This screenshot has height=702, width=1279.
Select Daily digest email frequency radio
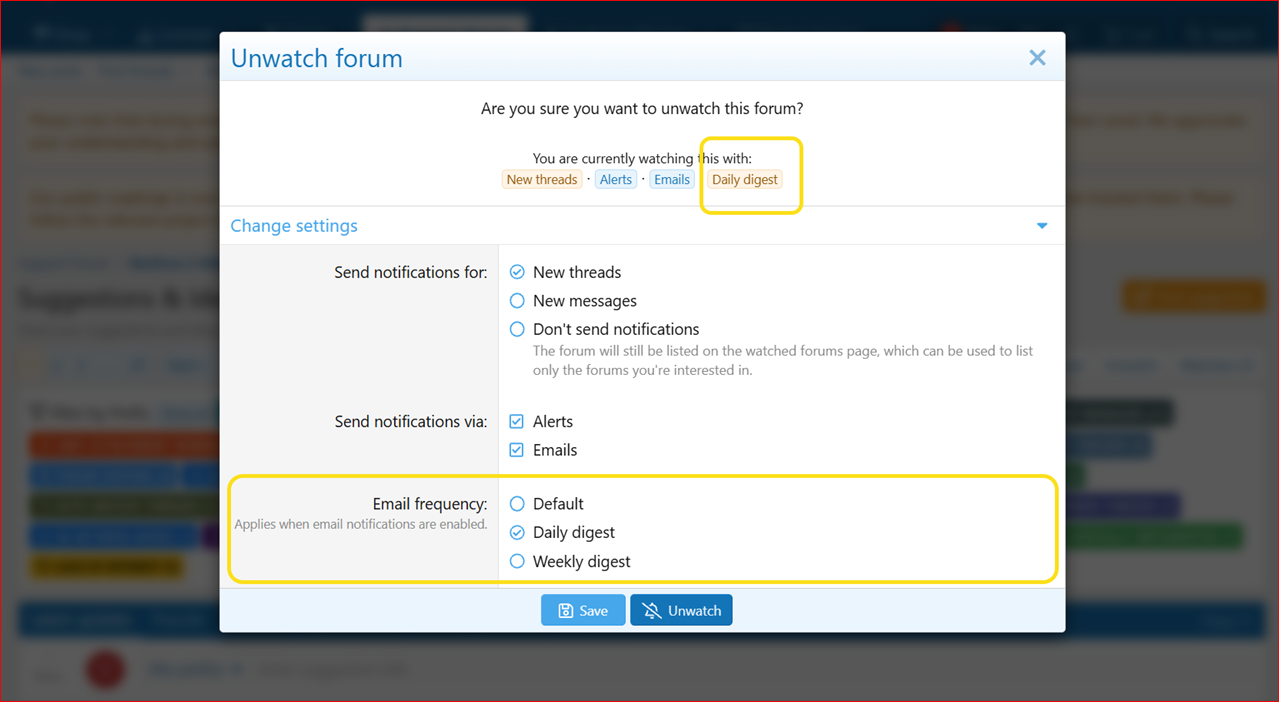point(517,533)
